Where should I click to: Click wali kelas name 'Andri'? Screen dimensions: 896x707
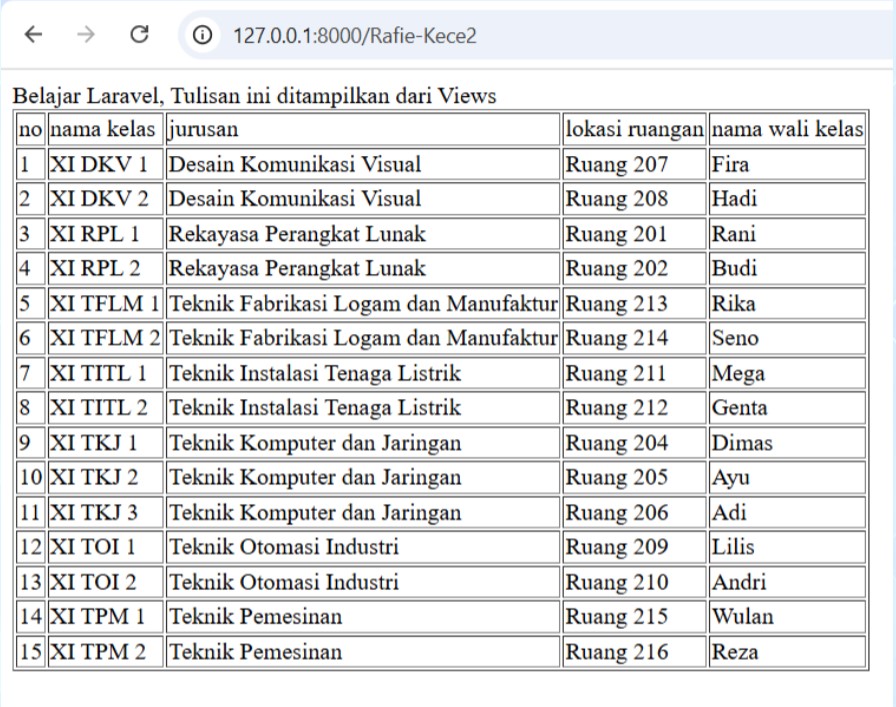(739, 582)
